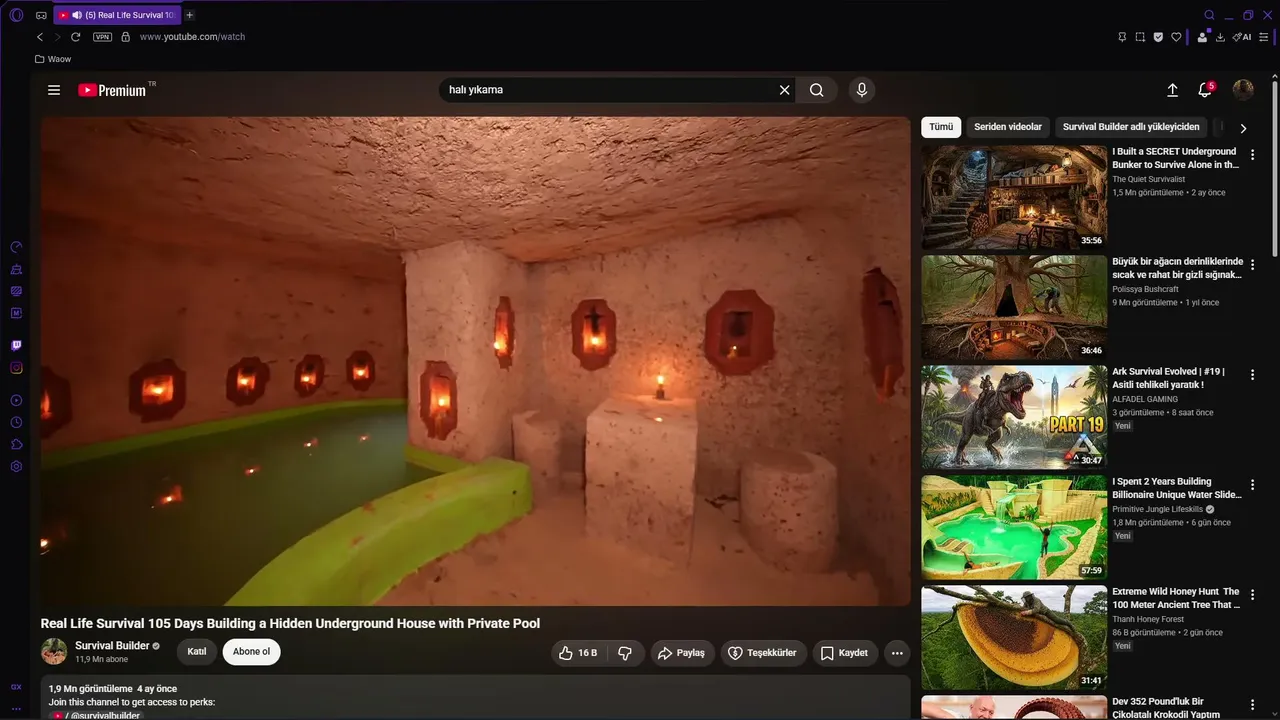Click the Katıl join button
Screen dimensions: 1280x720
(x=197, y=652)
